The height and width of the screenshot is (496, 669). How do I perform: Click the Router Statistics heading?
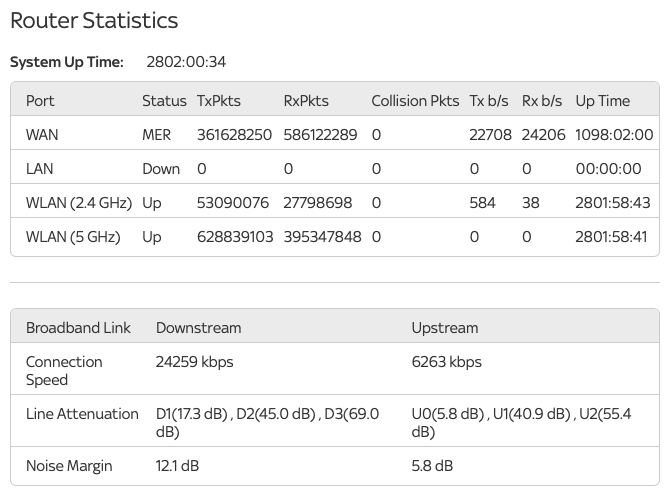[94, 21]
